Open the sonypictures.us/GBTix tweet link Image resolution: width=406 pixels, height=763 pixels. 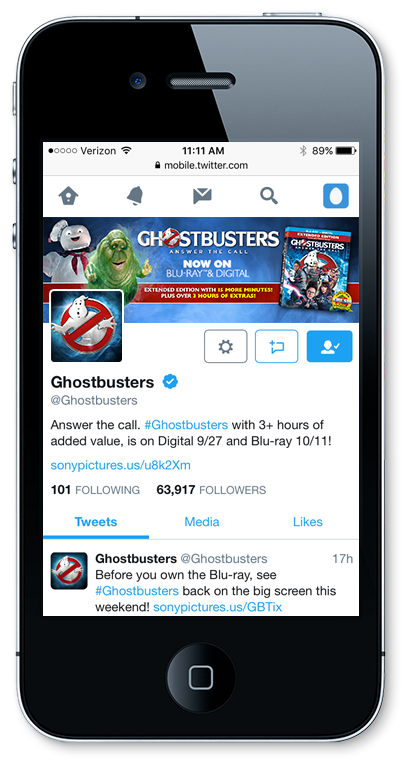pos(218,607)
